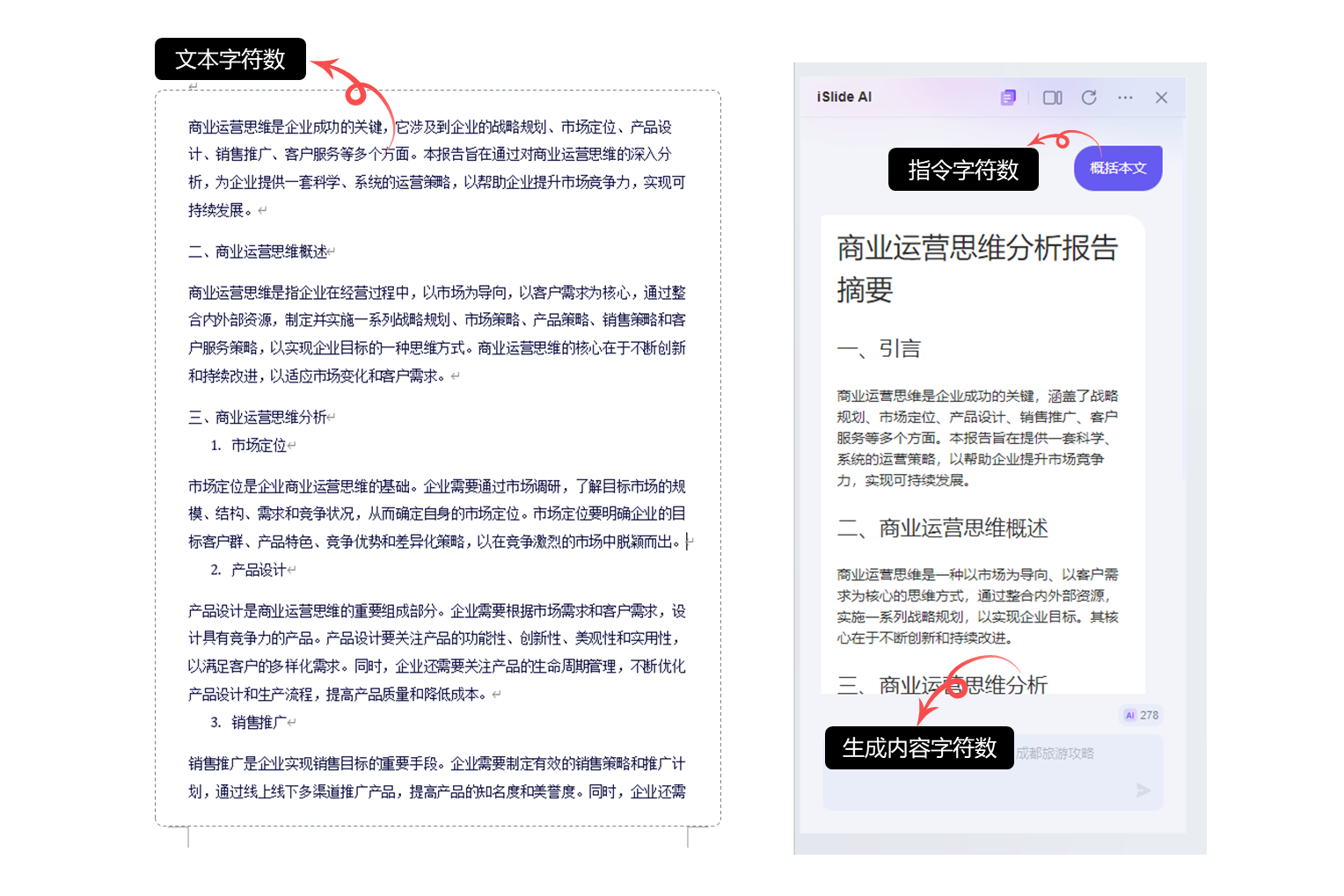The image size is (1344, 896).
Task: Click 二、商业运营思维概述 heading in AI panel
Action: [942, 528]
